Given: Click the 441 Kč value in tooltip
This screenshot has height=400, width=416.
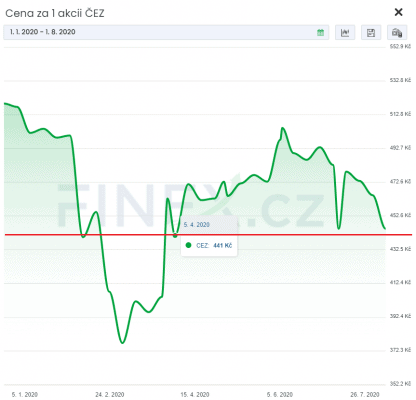Looking at the screenshot, I should pos(222,245).
